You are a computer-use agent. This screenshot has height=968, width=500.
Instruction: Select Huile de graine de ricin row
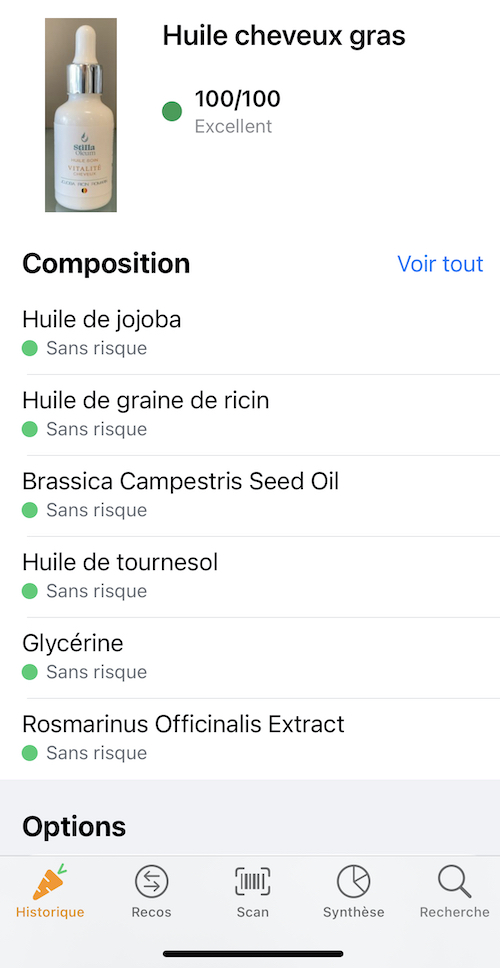[250, 415]
